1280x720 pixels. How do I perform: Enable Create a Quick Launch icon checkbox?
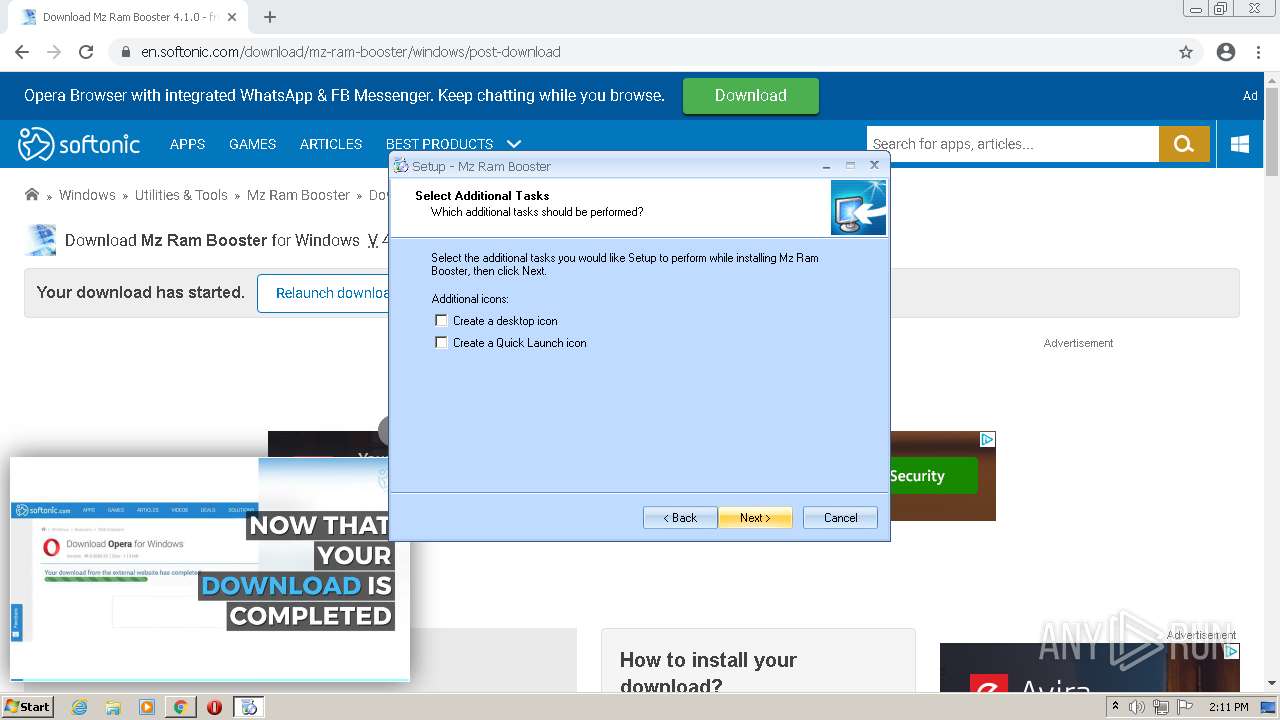click(x=441, y=343)
